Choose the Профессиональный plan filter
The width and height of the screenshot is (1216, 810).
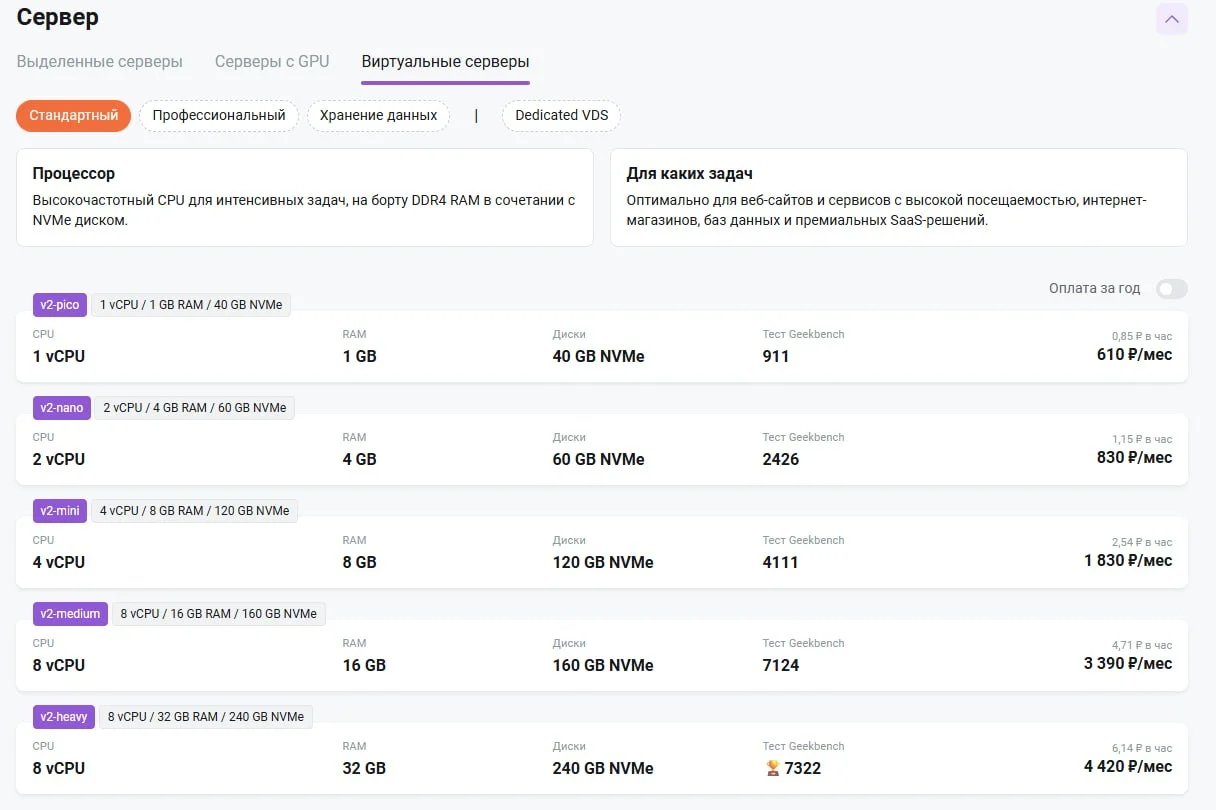point(219,115)
